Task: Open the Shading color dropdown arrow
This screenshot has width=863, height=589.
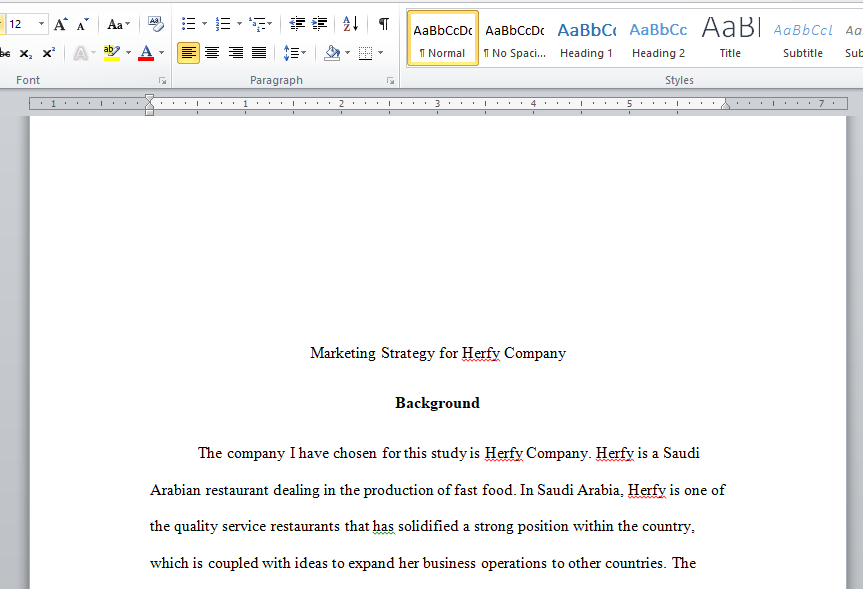Action: 347,53
